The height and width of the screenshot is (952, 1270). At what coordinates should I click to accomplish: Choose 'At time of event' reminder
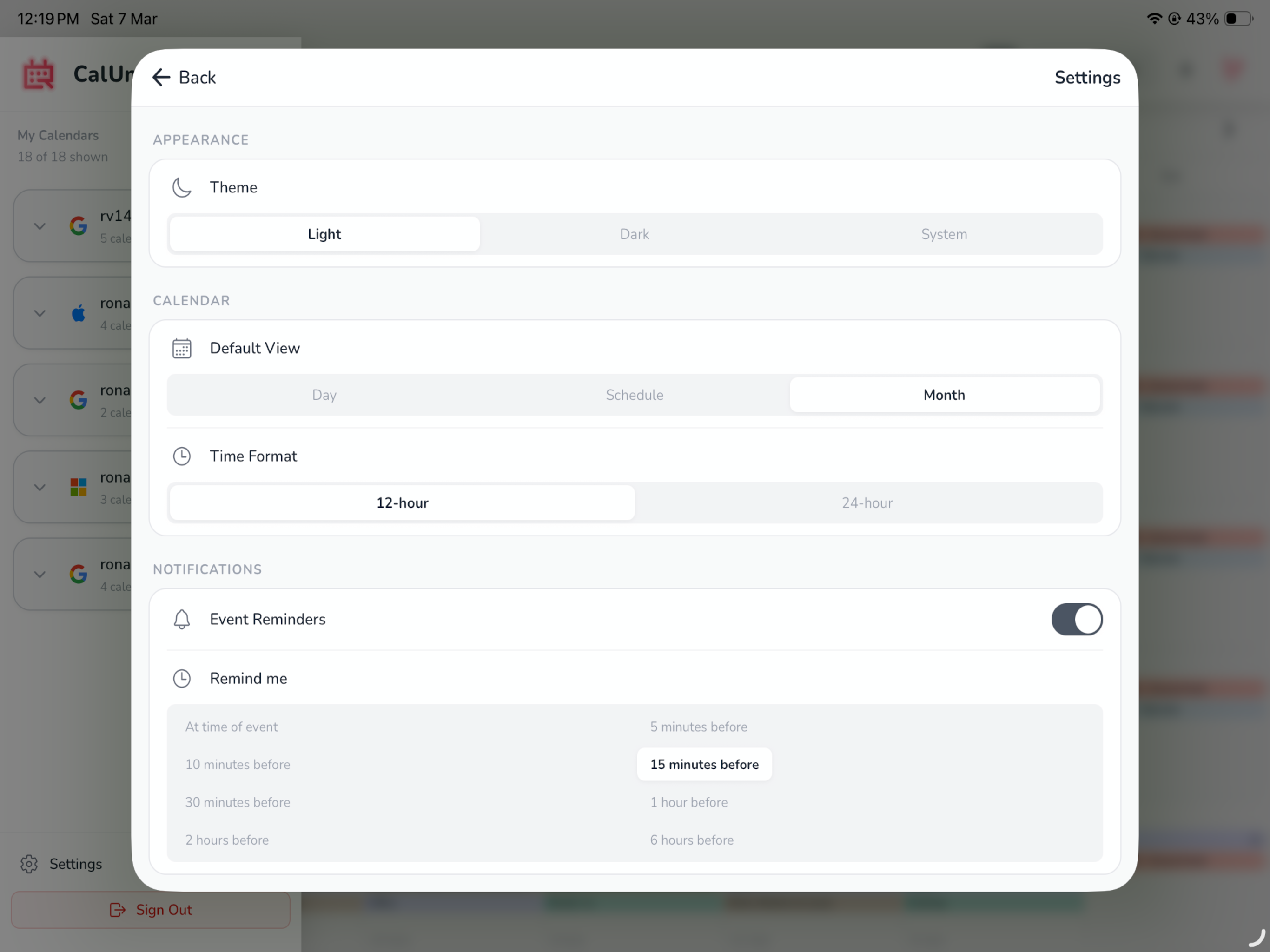point(232,727)
